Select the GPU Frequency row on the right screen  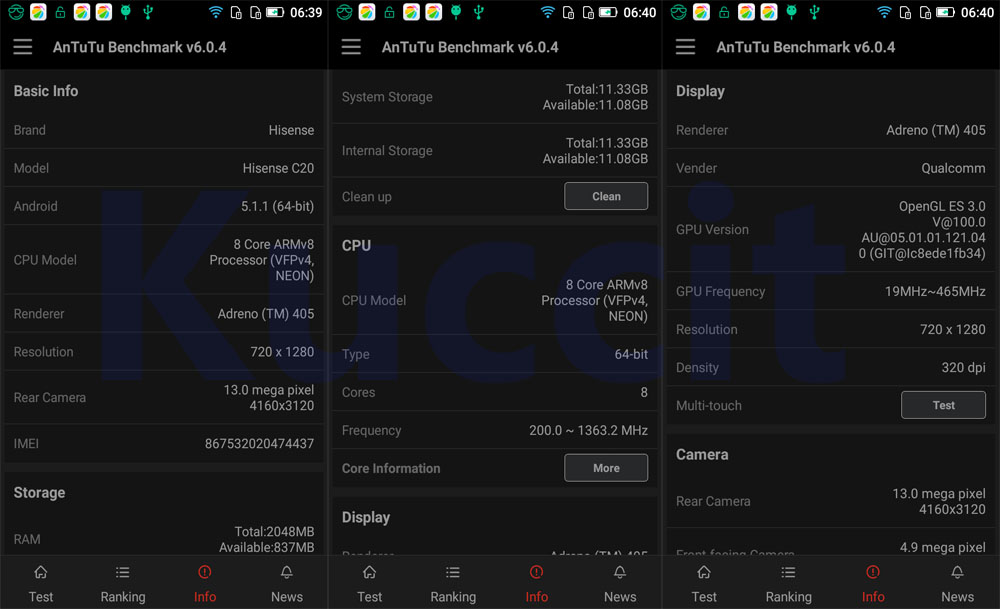point(830,291)
